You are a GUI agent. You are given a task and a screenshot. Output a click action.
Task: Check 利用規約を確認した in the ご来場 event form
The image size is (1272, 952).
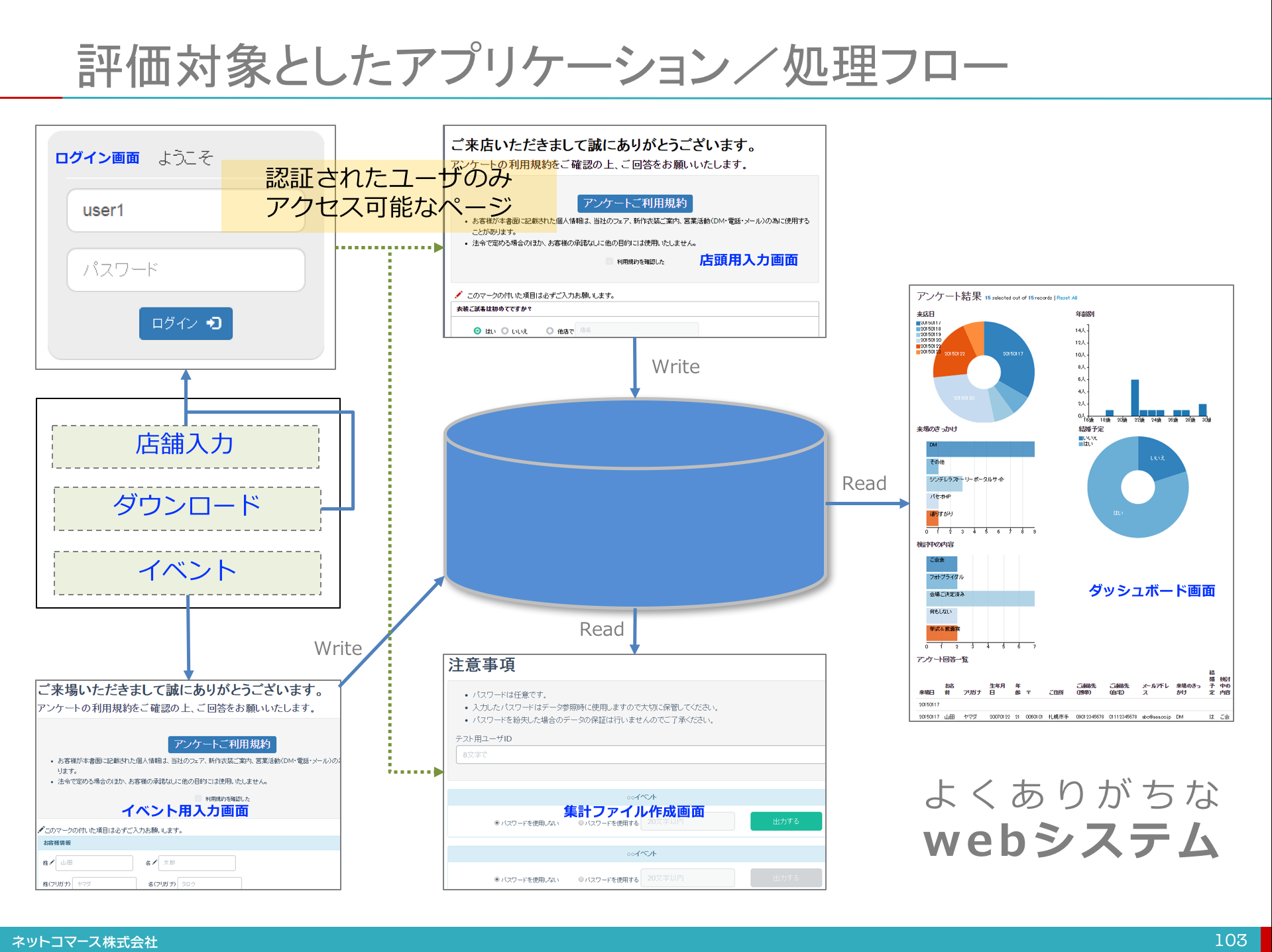(x=198, y=798)
